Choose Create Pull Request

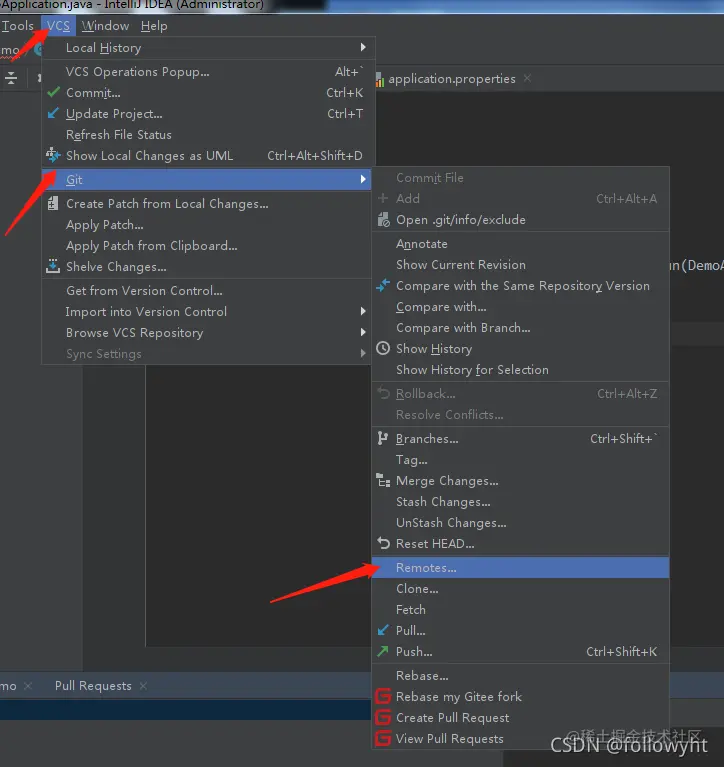pos(520,718)
